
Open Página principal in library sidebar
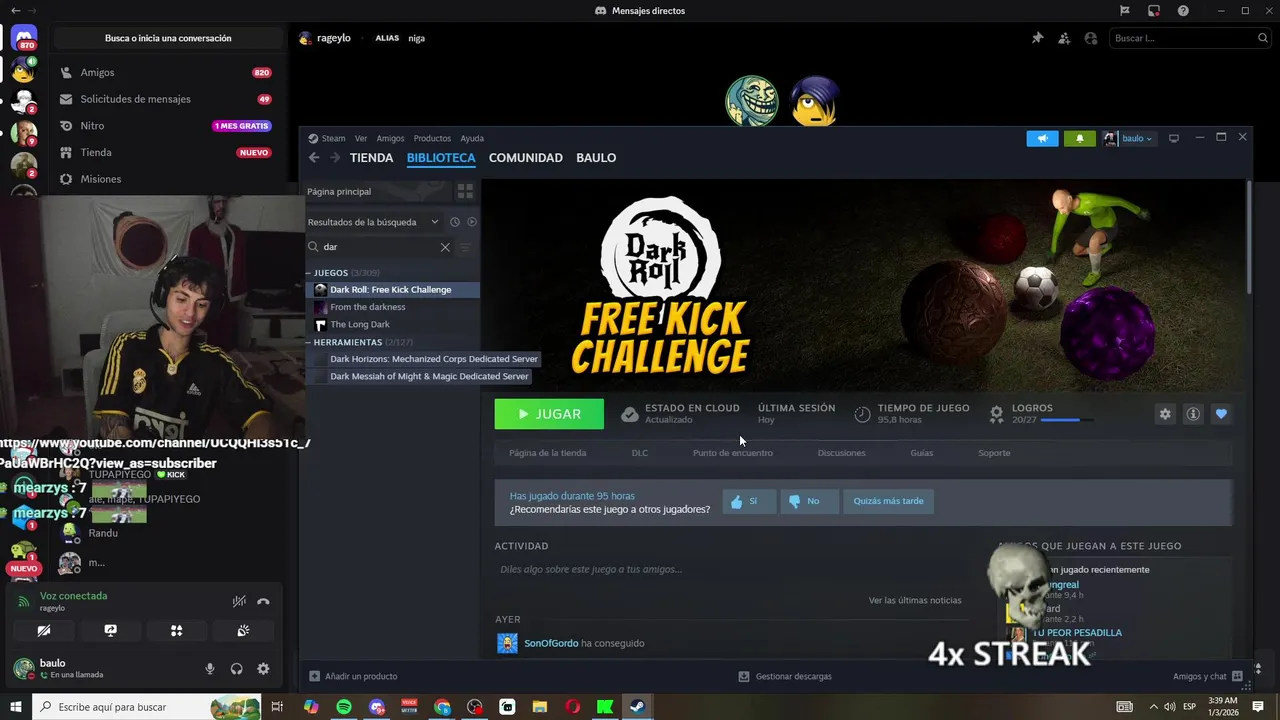[x=378, y=191]
